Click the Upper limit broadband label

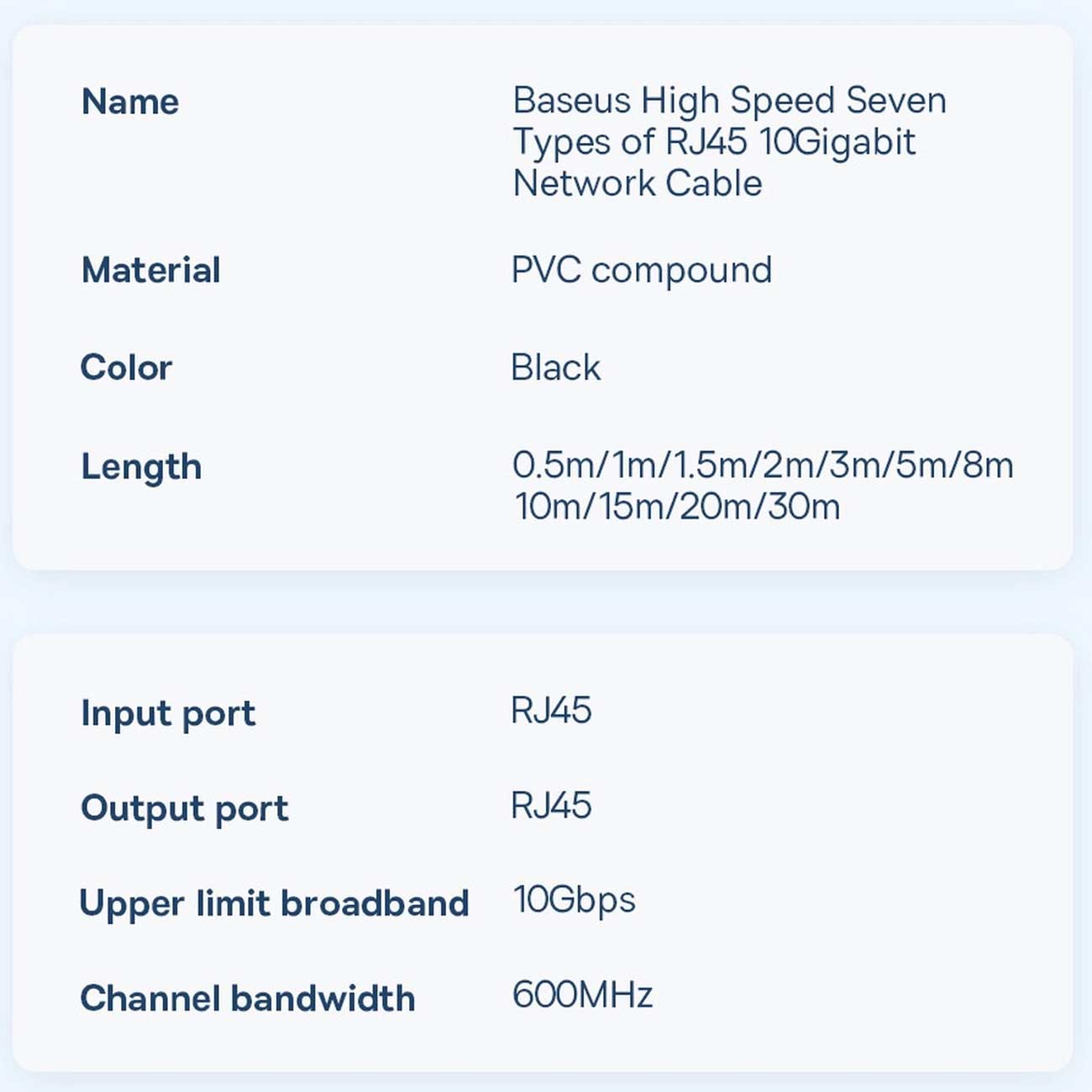click(x=274, y=904)
